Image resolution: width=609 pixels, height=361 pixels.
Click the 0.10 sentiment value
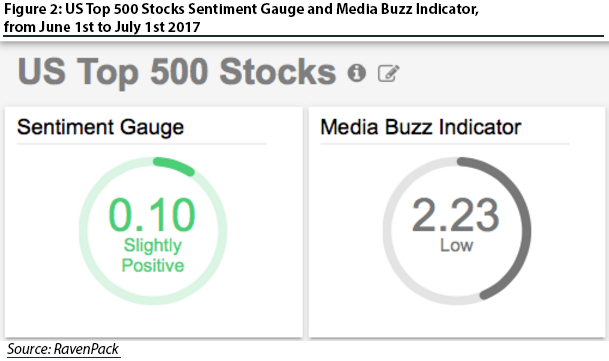pyautogui.click(x=152, y=215)
